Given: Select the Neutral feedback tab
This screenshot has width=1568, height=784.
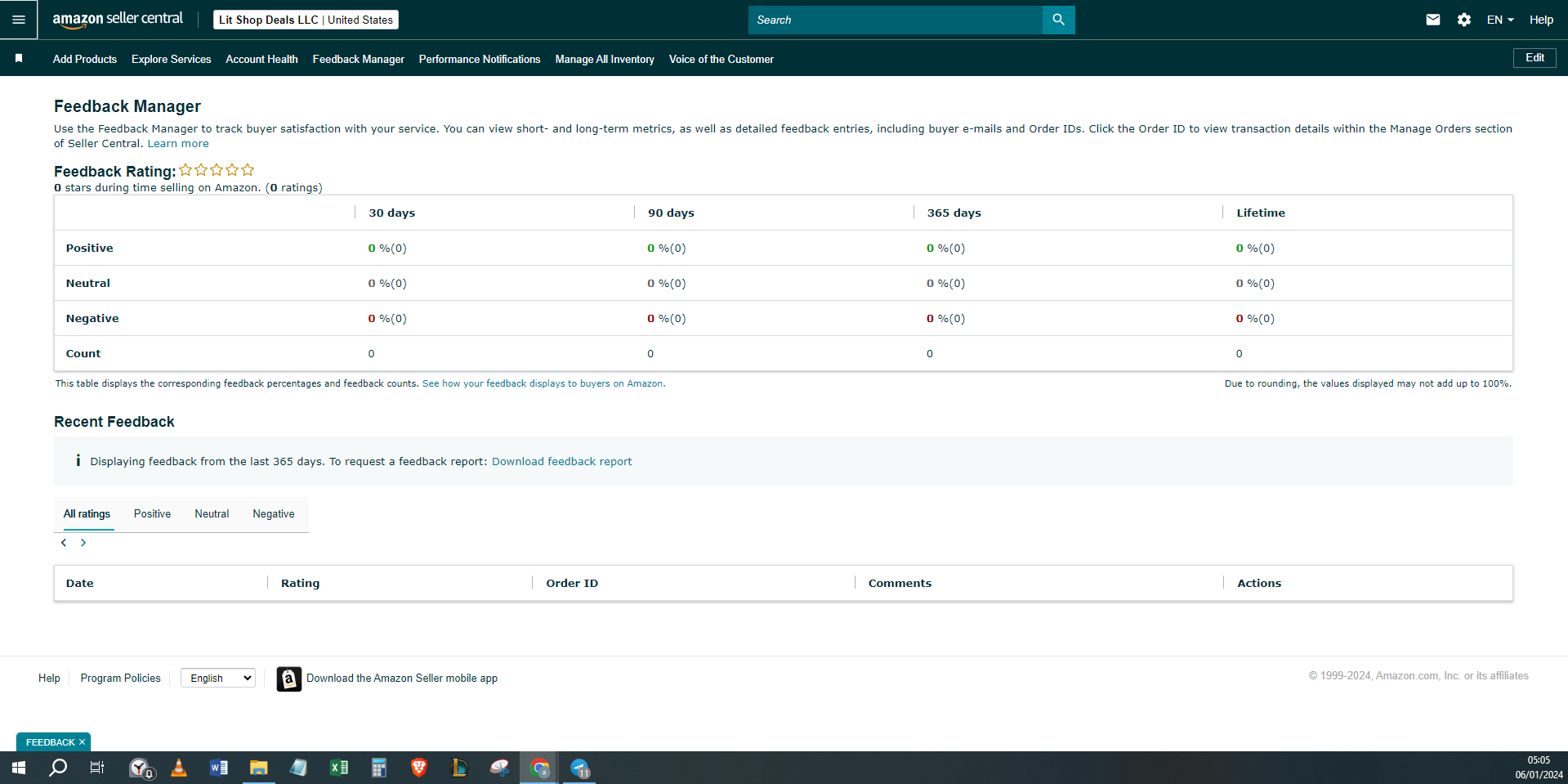Looking at the screenshot, I should pos(212,514).
